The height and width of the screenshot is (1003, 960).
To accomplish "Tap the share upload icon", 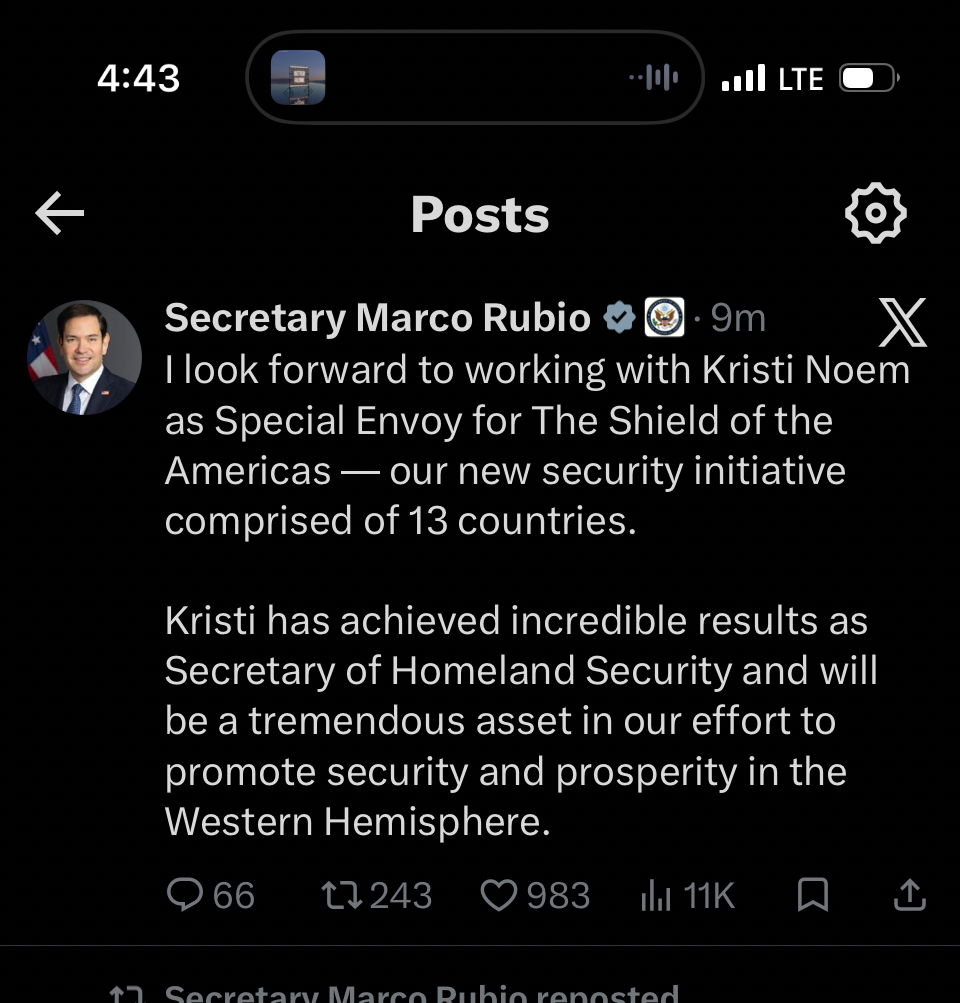I will pyautogui.click(x=908, y=895).
